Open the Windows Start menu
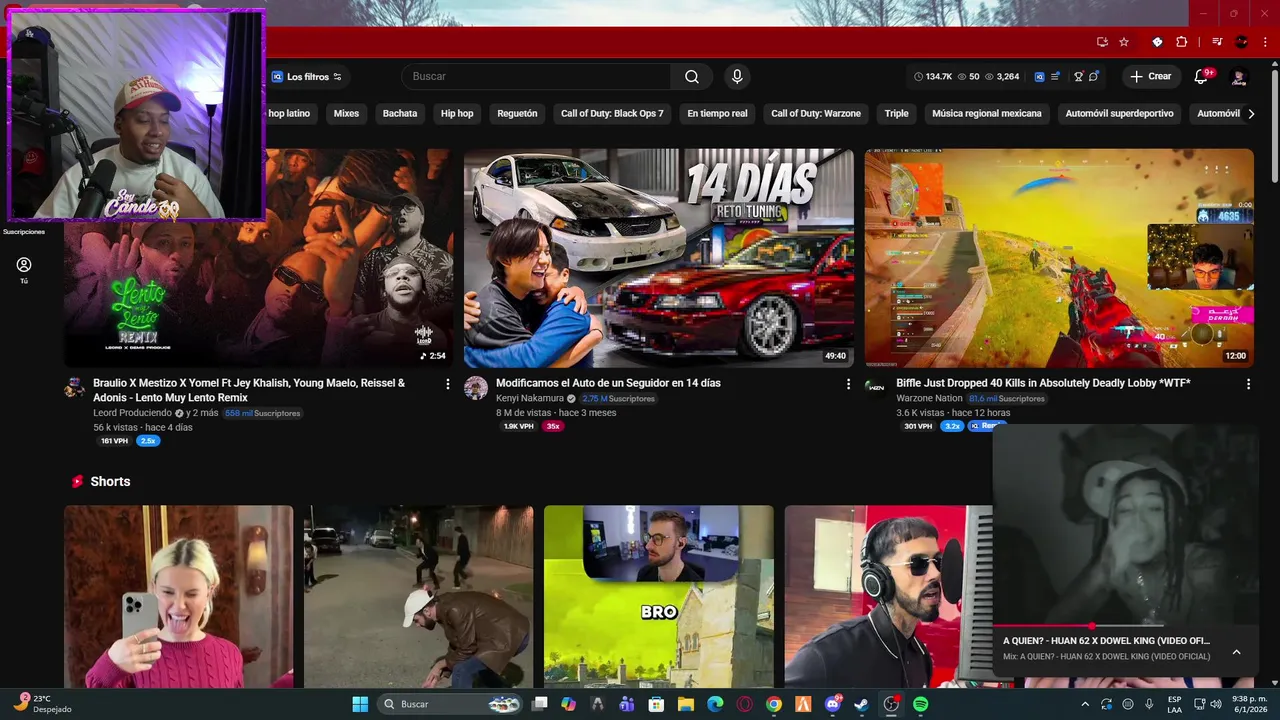 coord(360,704)
